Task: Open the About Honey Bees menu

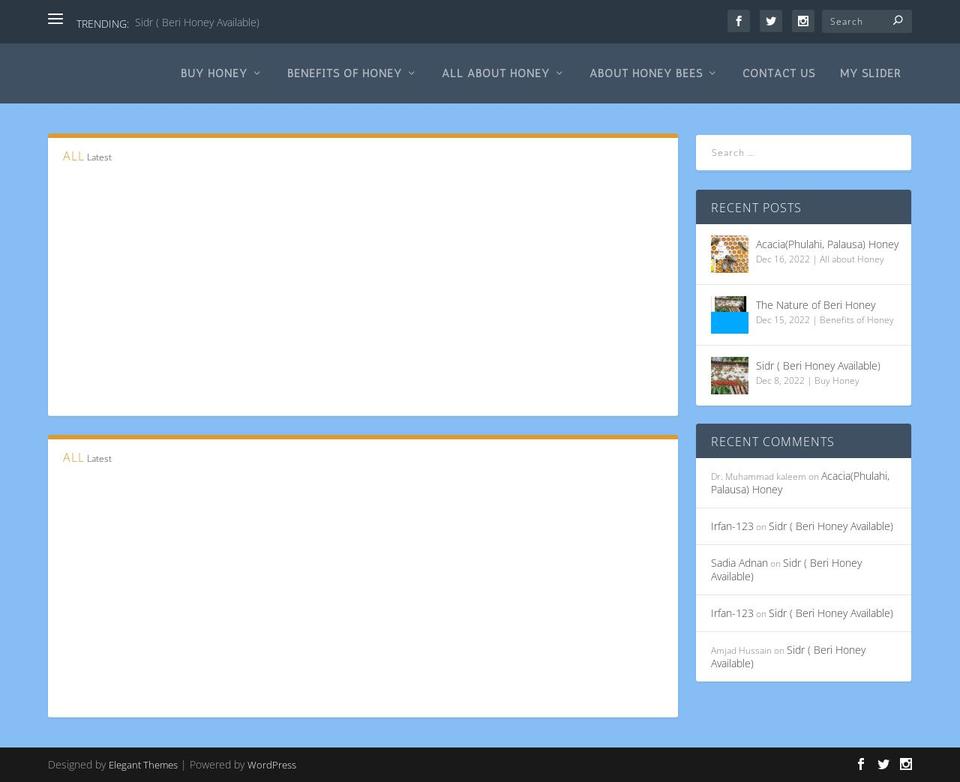Action: 646,73
